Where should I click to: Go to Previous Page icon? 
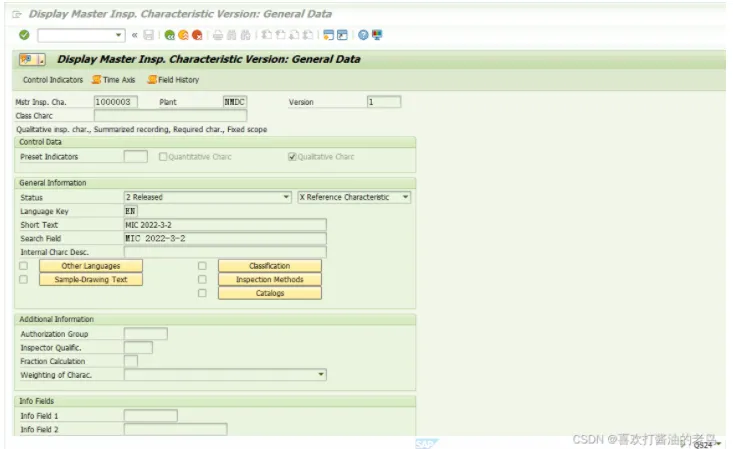click(x=280, y=35)
